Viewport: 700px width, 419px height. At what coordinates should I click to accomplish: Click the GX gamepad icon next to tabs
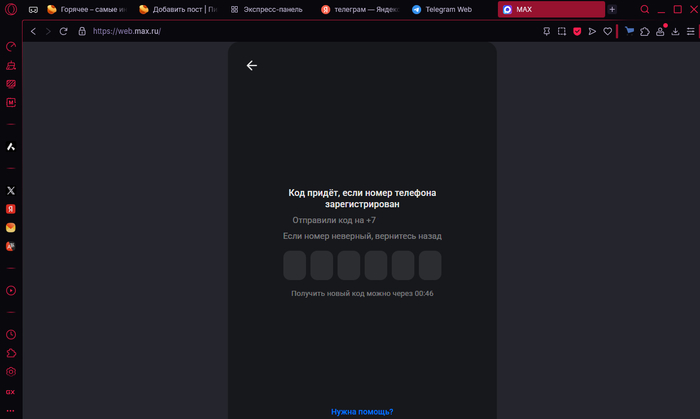(x=33, y=9)
